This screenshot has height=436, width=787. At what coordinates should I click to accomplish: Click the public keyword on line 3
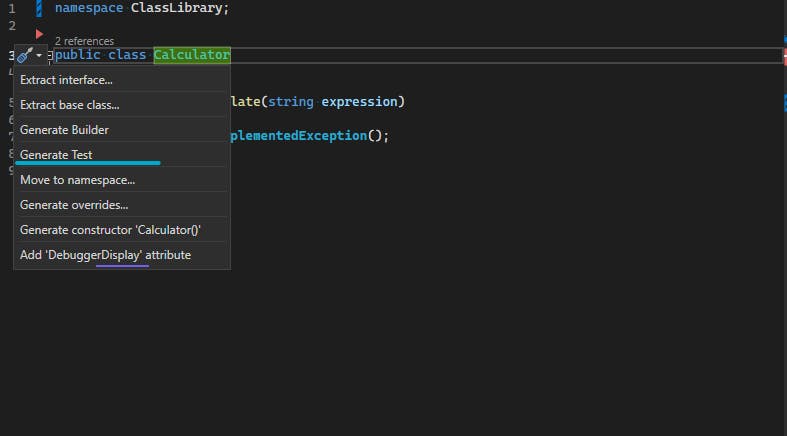pos(78,55)
